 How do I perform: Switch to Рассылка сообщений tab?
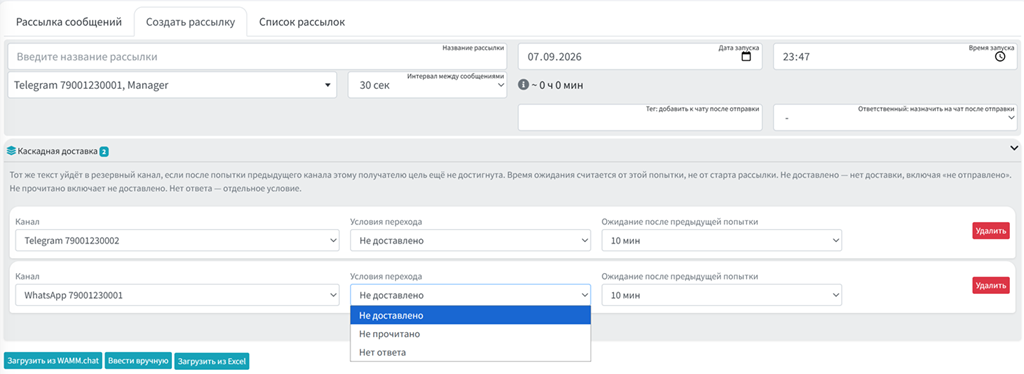[69, 22]
